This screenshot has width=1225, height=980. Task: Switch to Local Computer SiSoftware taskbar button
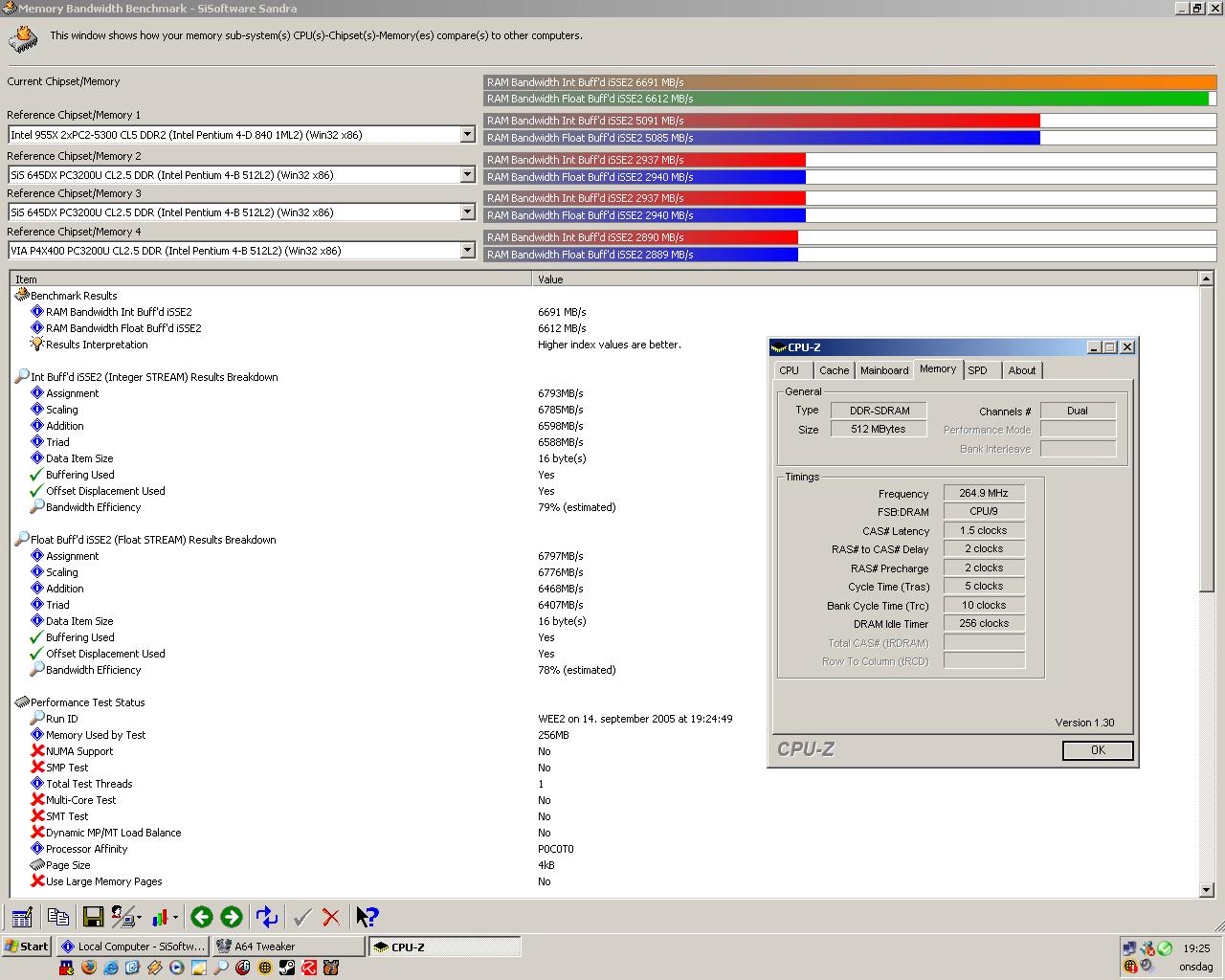[132, 947]
